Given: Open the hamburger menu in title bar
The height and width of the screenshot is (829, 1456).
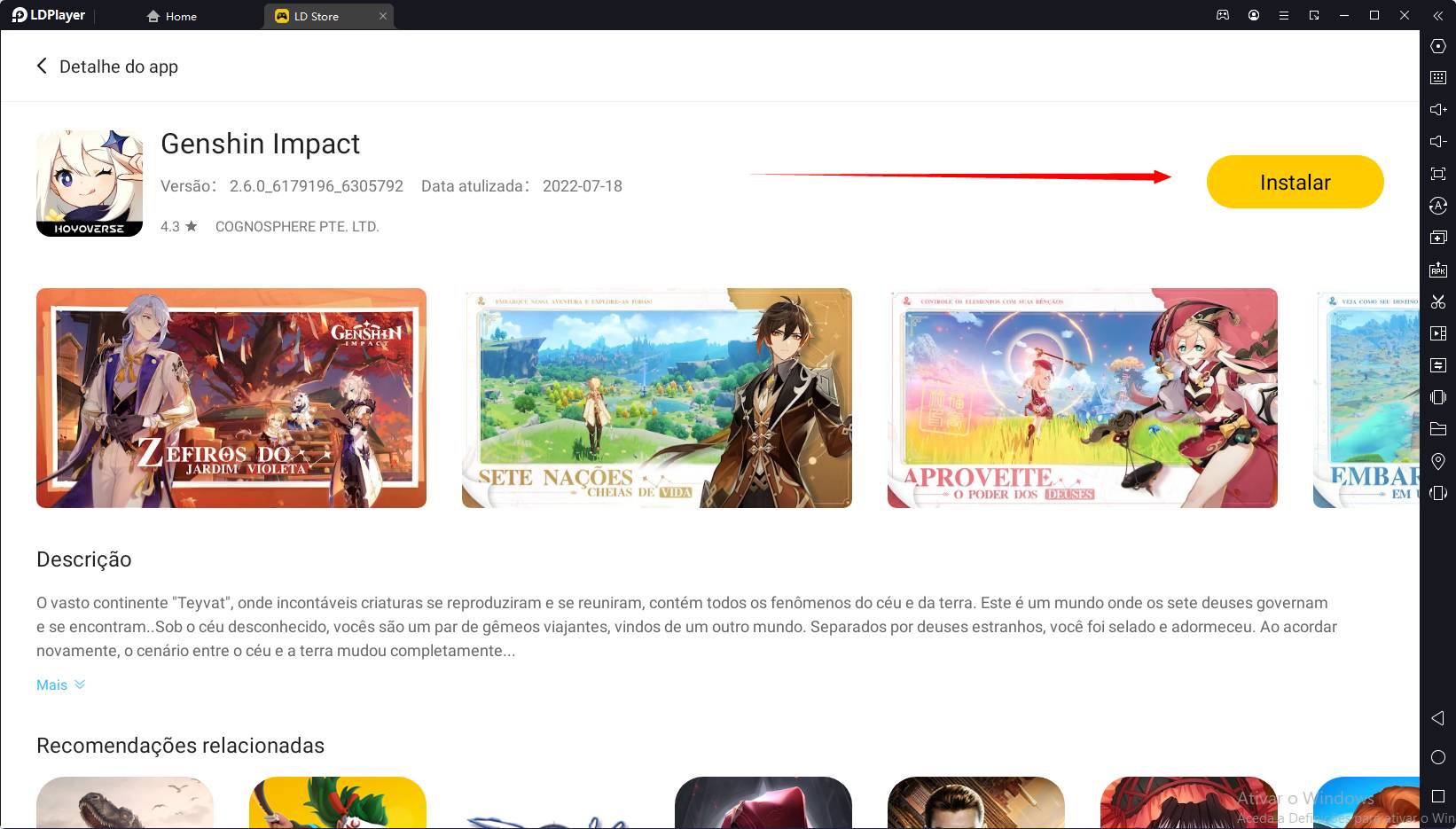Looking at the screenshot, I should tap(1283, 15).
